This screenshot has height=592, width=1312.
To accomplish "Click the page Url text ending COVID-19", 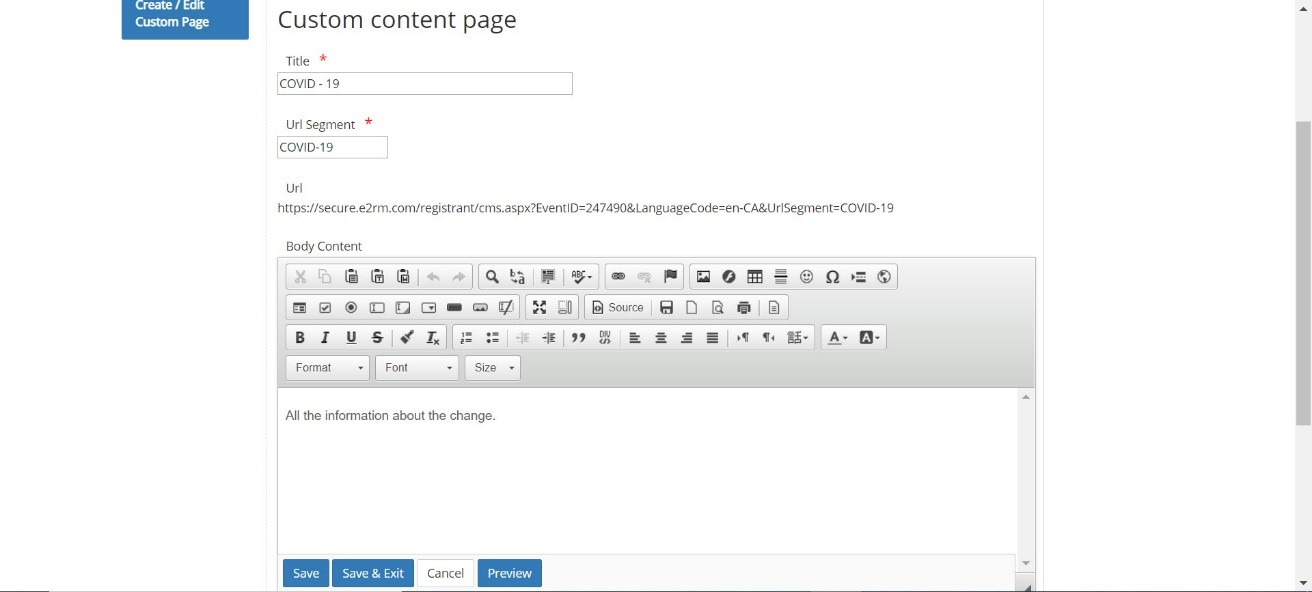I will (x=586, y=208).
